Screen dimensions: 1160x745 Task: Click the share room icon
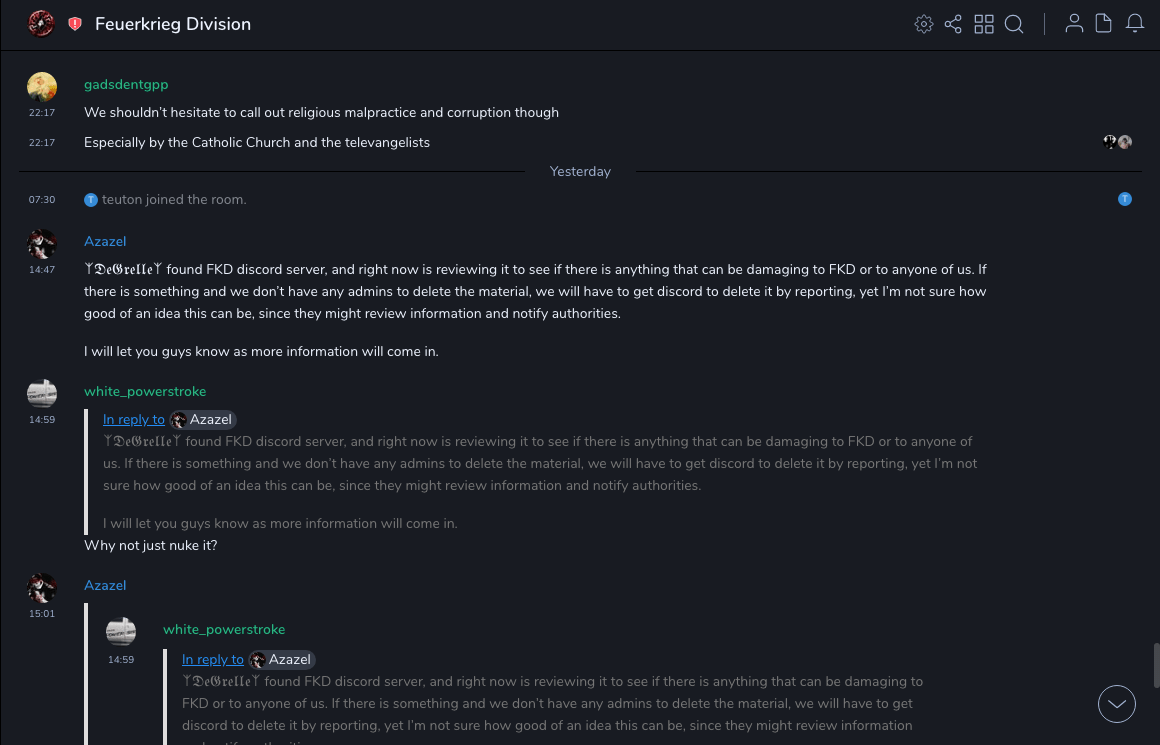(x=953, y=24)
